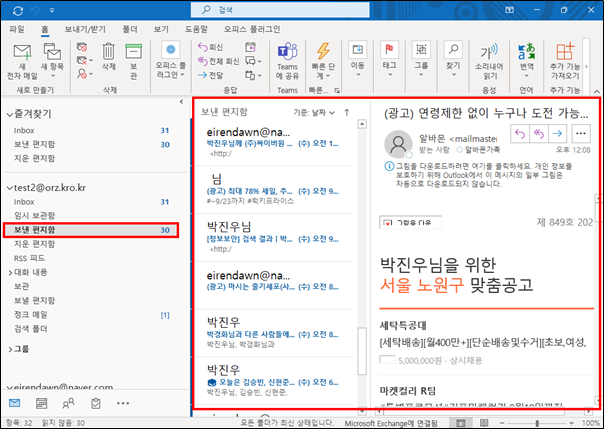Click the send/receive sync icon in title bar
The height and width of the screenshot is (429, 604).
(x=18, y=10)
